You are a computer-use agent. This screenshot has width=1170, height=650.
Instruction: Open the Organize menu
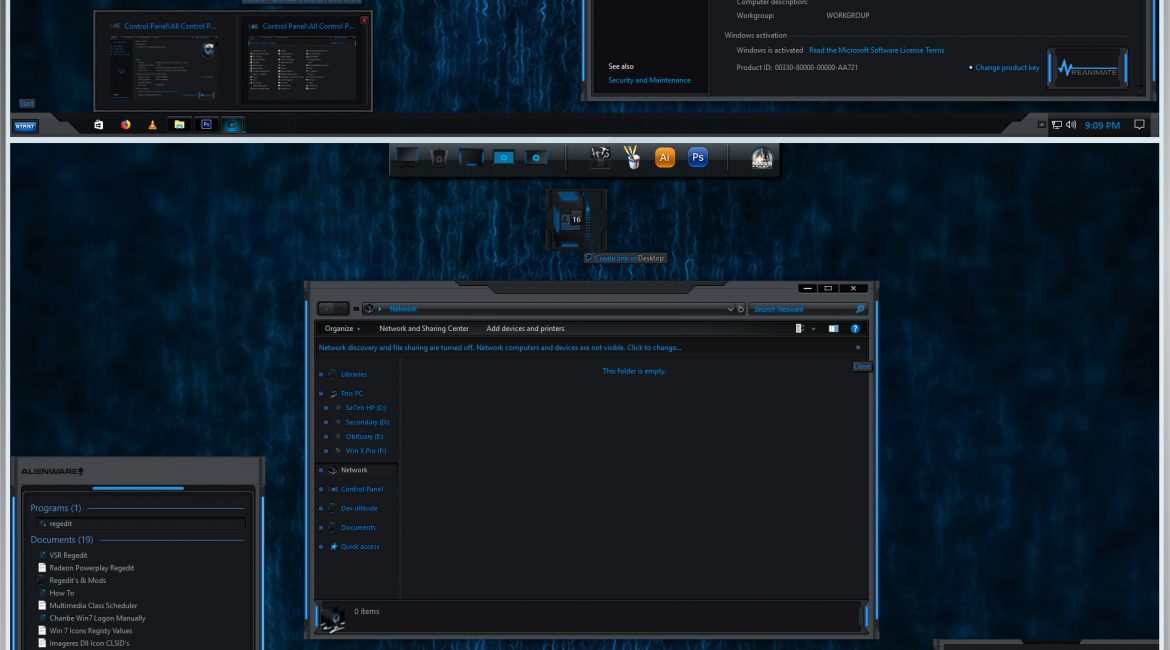point(342,328)
